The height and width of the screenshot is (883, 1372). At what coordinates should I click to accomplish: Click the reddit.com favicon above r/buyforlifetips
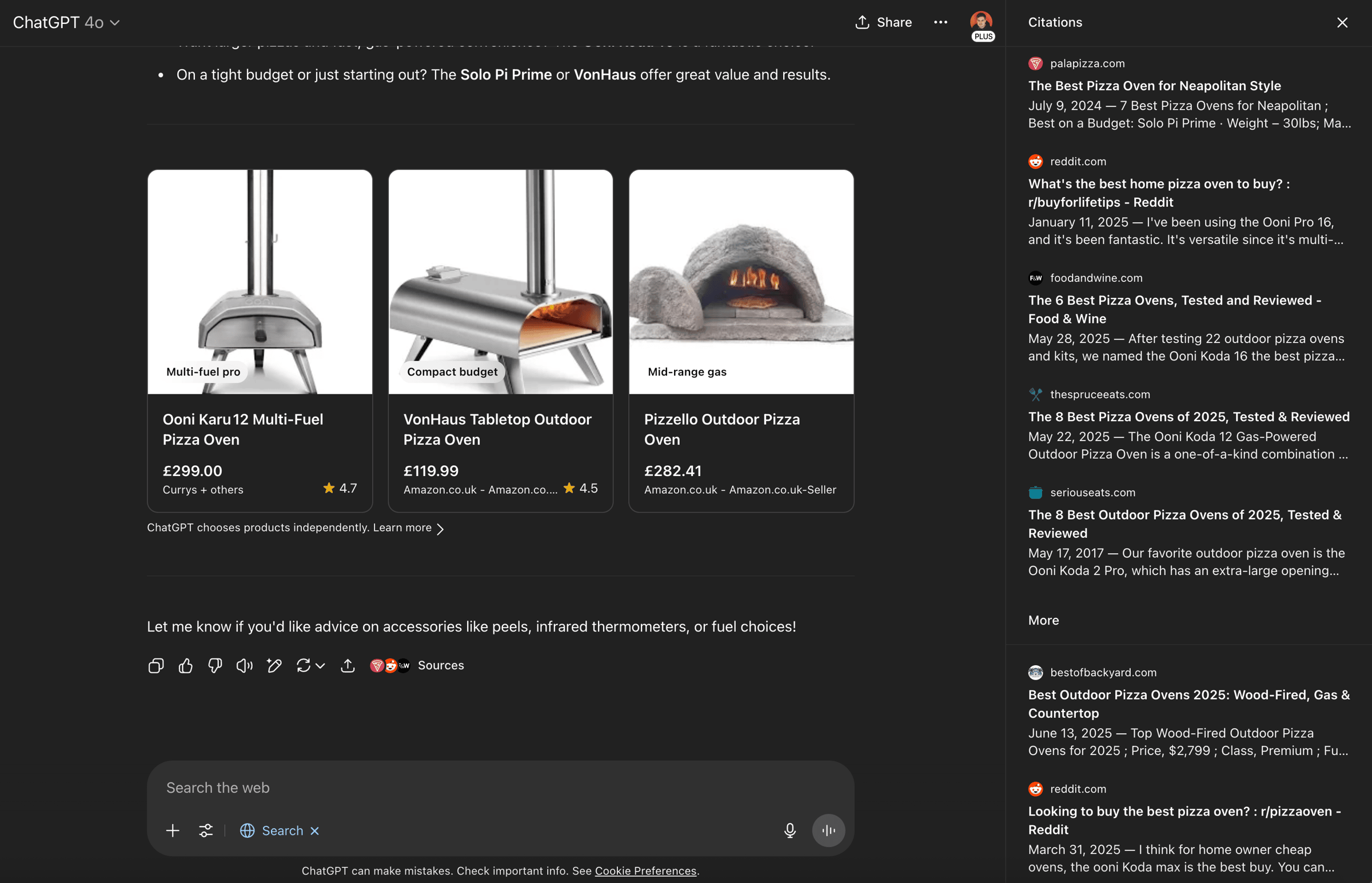coord(1035,162)
